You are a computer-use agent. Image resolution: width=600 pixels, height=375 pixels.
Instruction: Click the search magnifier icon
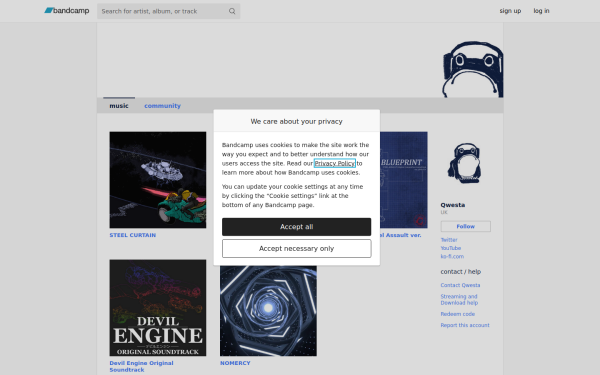click(x=232, y=11)
